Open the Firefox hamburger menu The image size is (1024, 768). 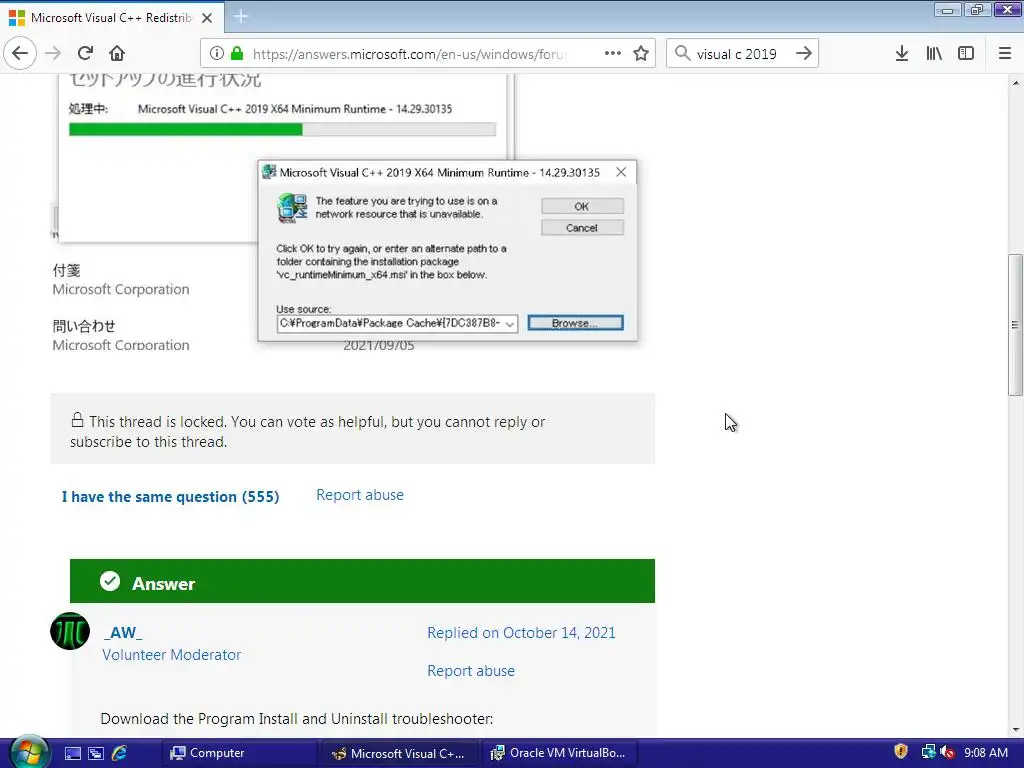pyautogui.click(x=1005, y=54)
